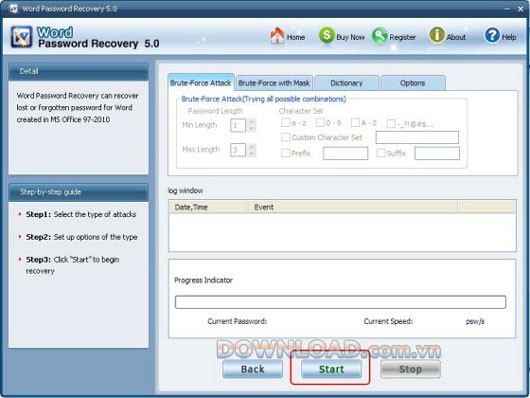This screenshot has width=530, height=398.
Task: Click the Start button
Action: point(331,369)
